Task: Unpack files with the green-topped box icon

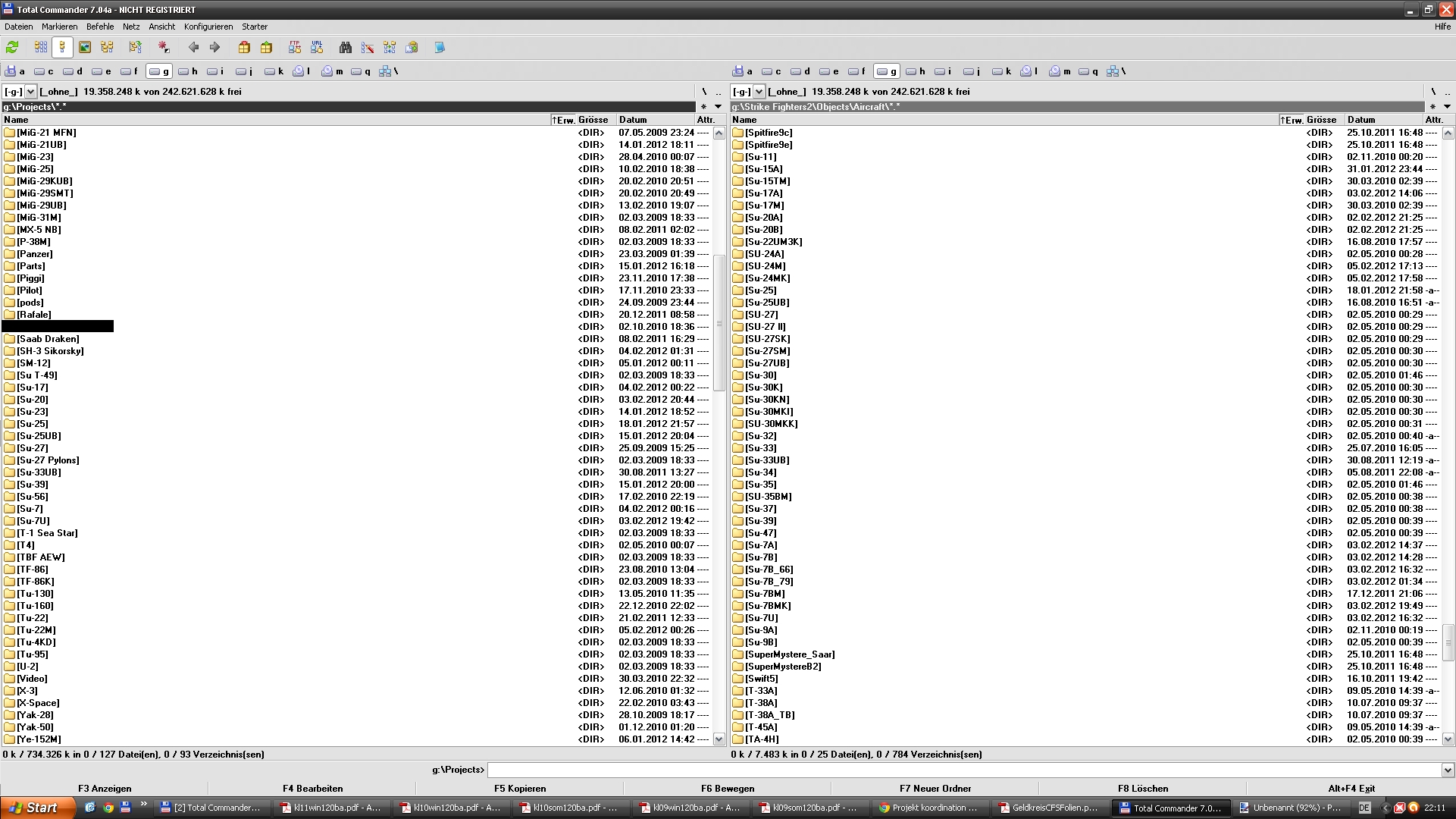Action: click(x=266, y=48)
